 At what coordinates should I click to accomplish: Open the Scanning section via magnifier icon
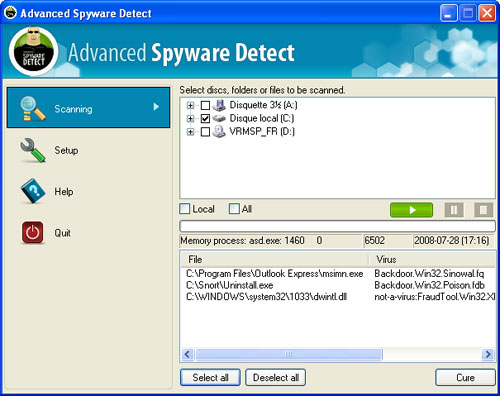[x=33, y=108]
